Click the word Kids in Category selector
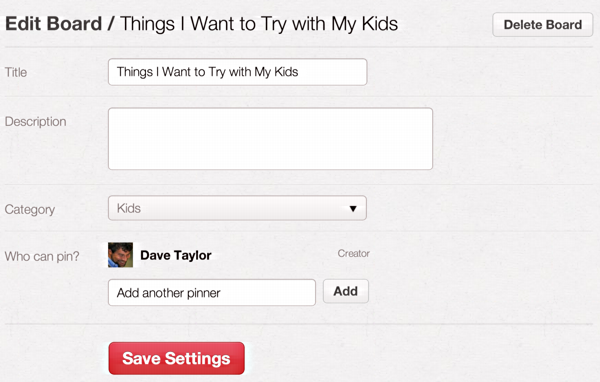Image resolution: width=600 pixels, height=382 pixels. pos(129,208)
